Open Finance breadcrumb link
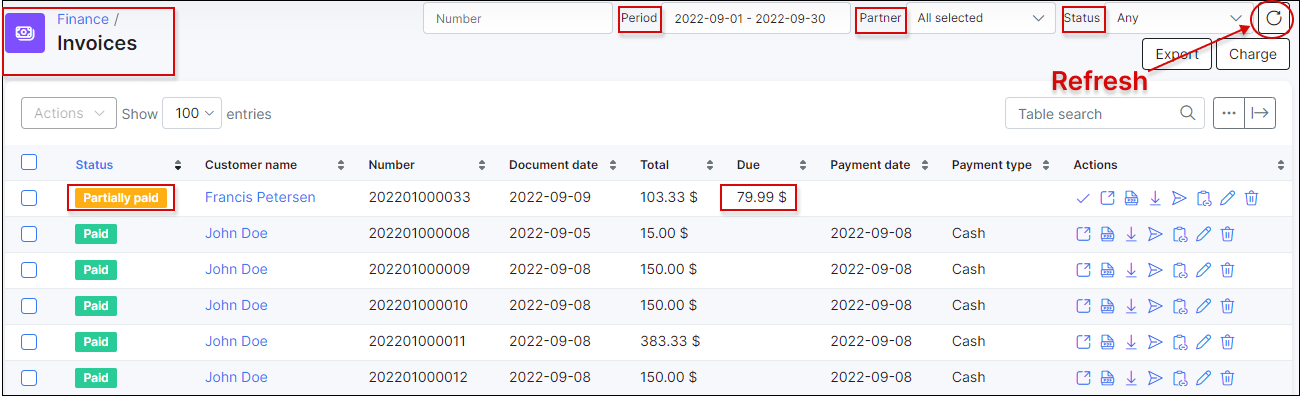Image resolution: width=1300 pixels, height=396 pixels. [83, 19]
